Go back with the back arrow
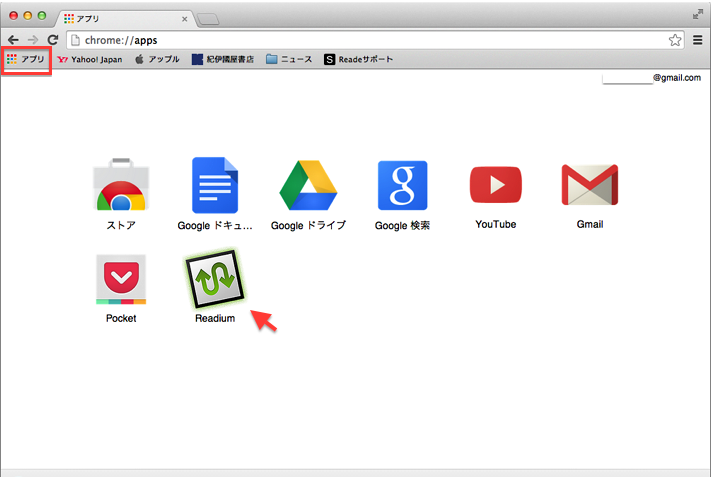The image size is (711, 479). click(13, 40)
